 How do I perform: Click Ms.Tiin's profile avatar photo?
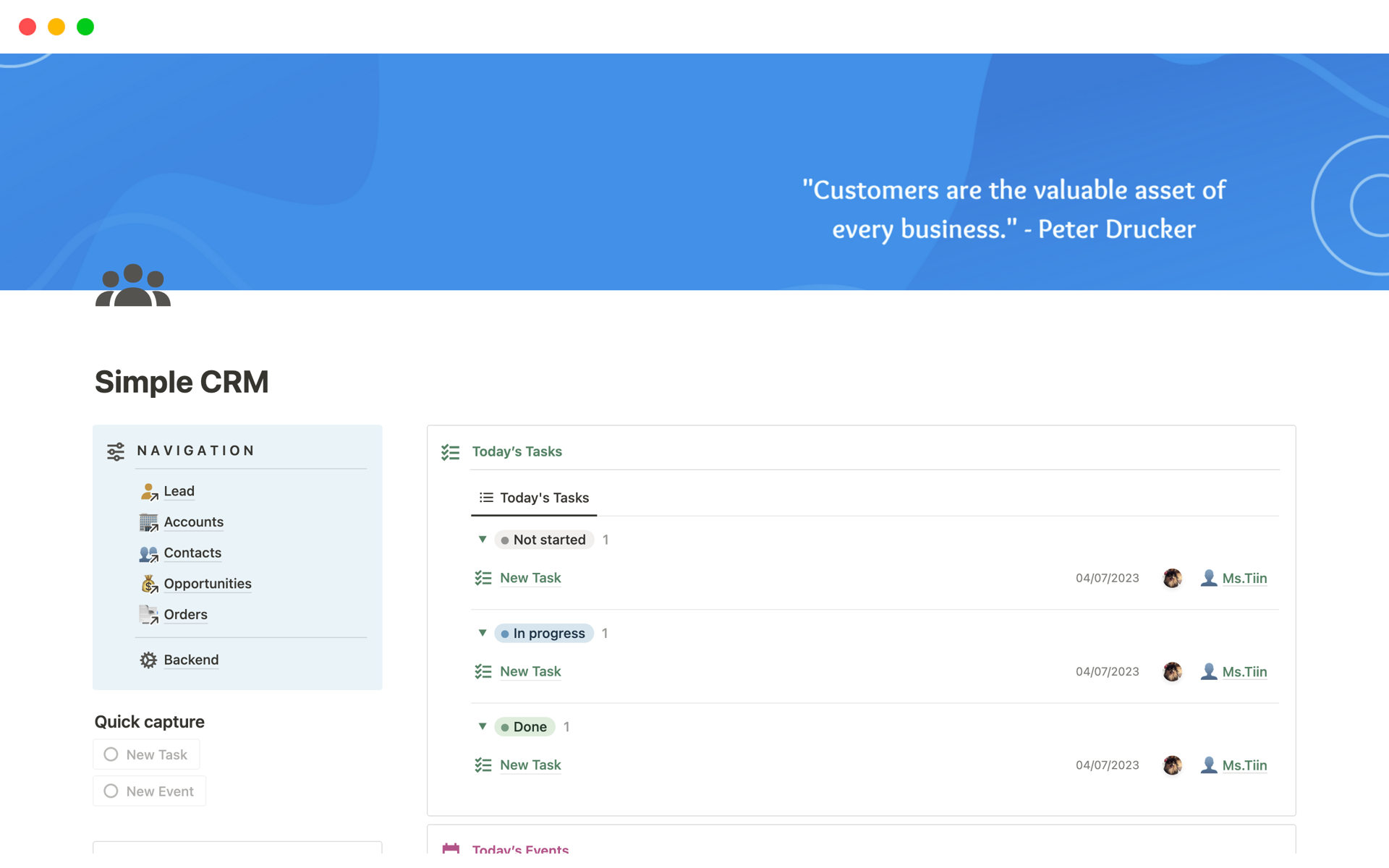pos(1172,671)
